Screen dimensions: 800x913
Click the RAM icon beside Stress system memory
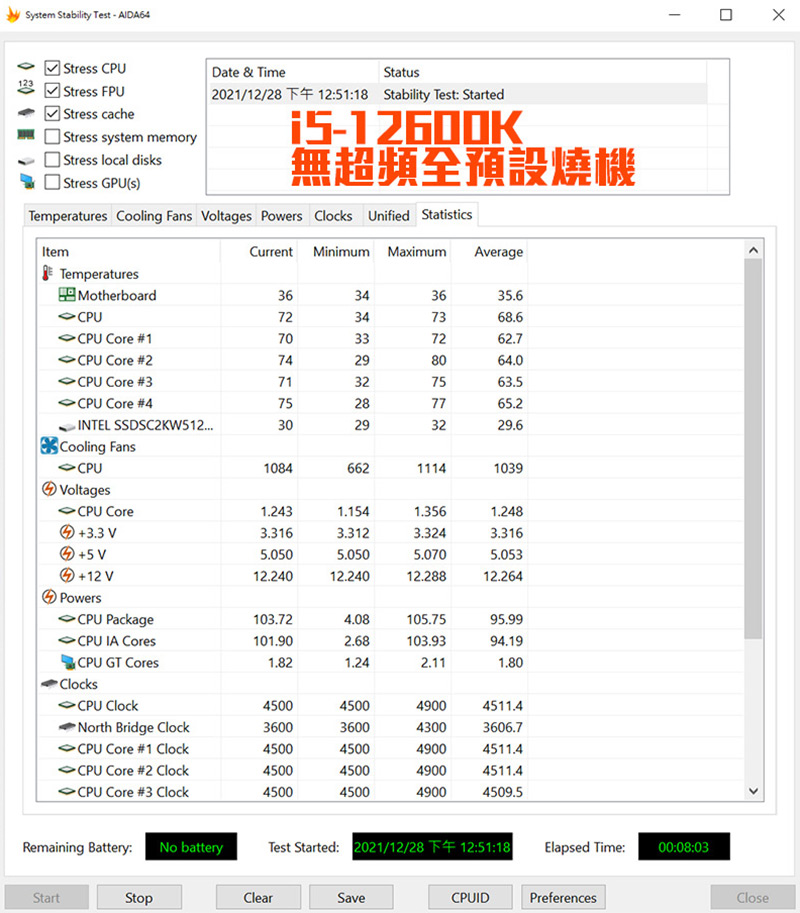[x=26, y=135]
